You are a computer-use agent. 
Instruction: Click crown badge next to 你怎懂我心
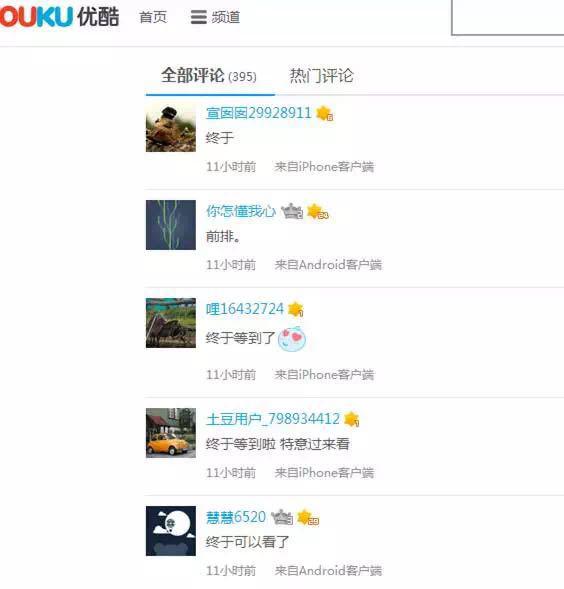(292, 211)
